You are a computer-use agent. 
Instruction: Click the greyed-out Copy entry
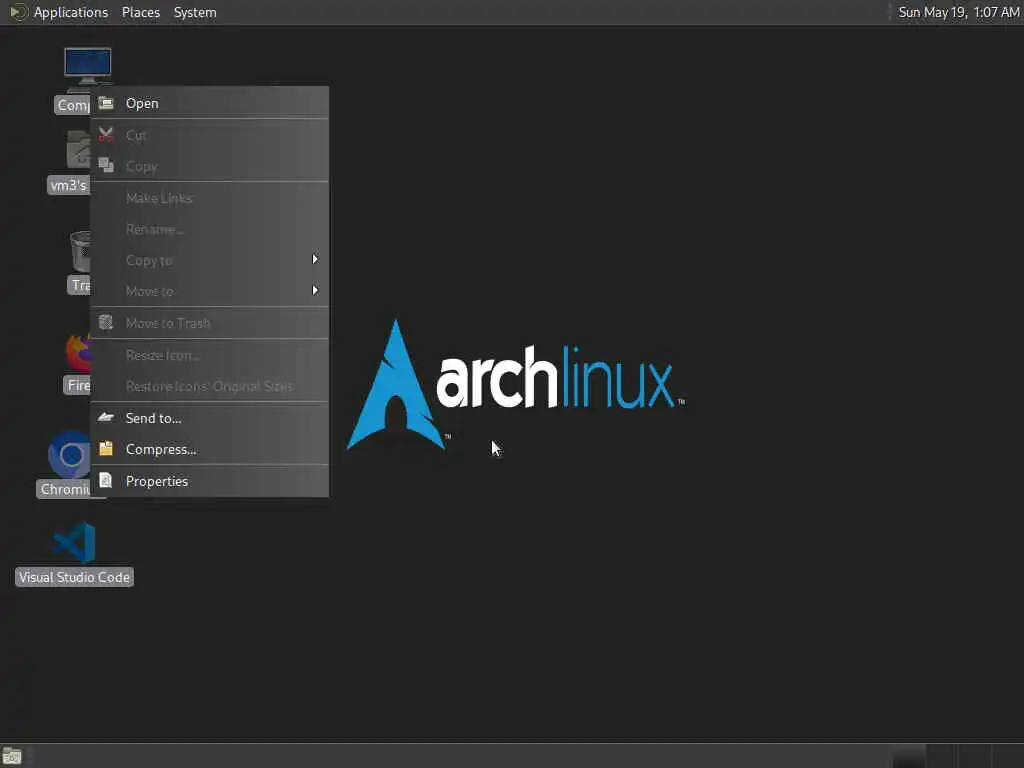[210, 167]
